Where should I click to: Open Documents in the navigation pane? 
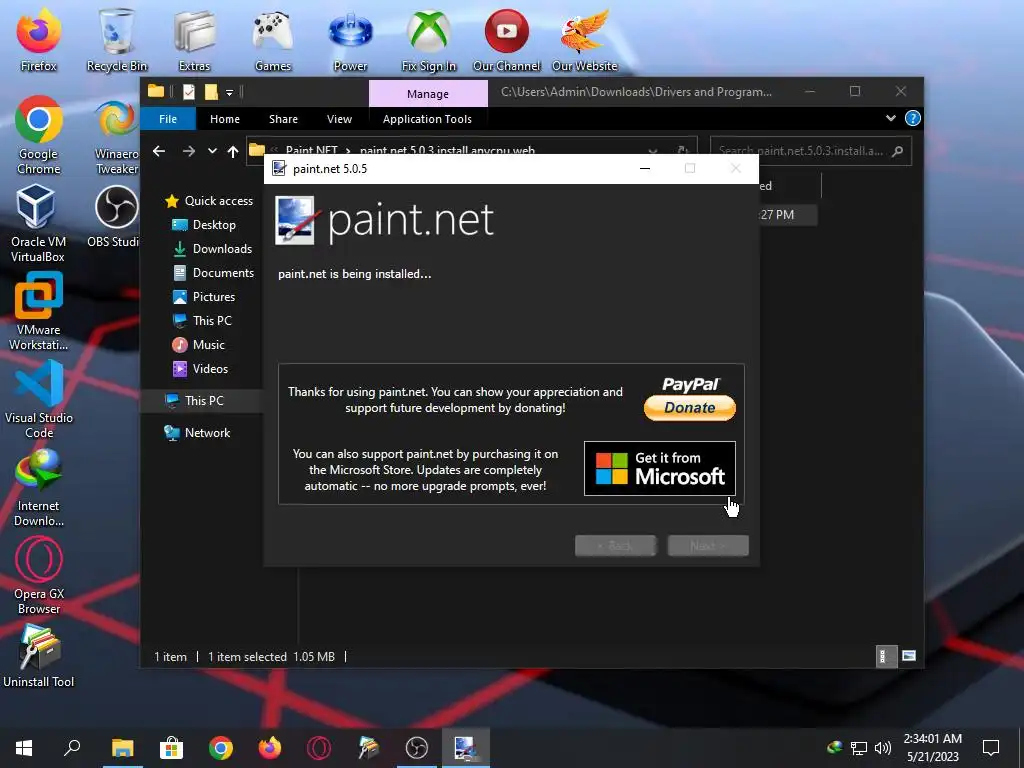pyautogui.click(x=213, y=273)
